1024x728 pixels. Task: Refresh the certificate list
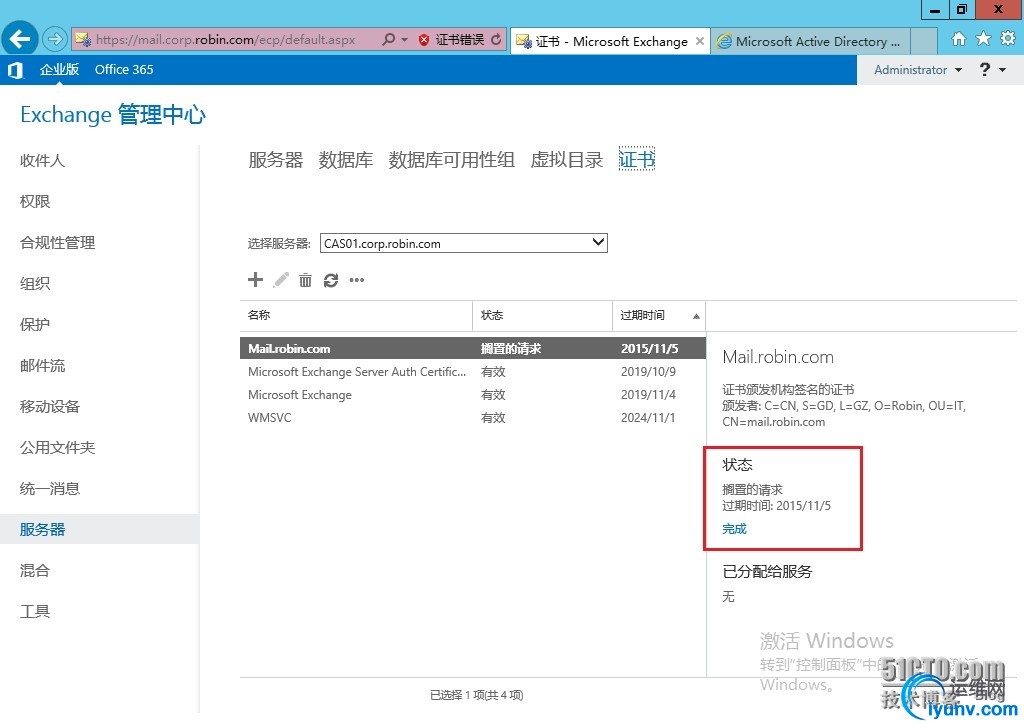click(x=331, y=280)
